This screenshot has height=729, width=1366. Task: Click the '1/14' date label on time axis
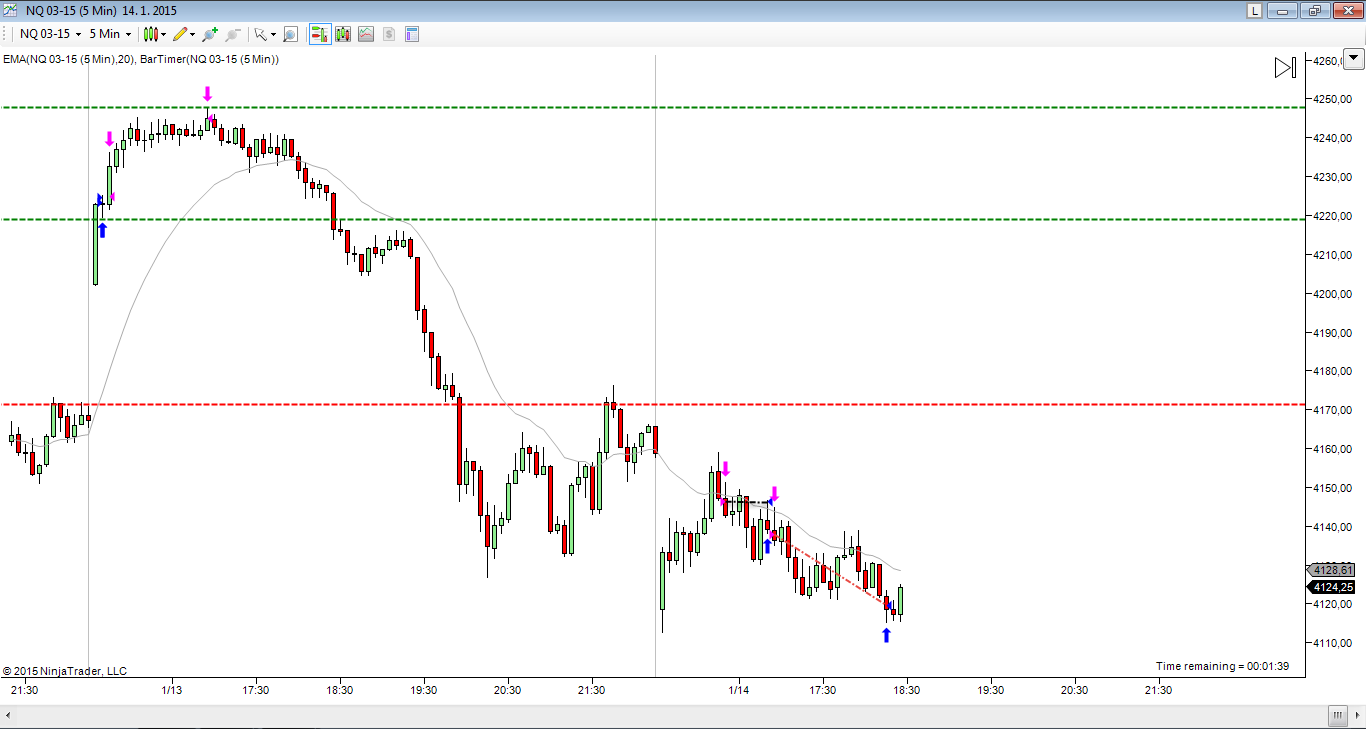pos(739,690)
